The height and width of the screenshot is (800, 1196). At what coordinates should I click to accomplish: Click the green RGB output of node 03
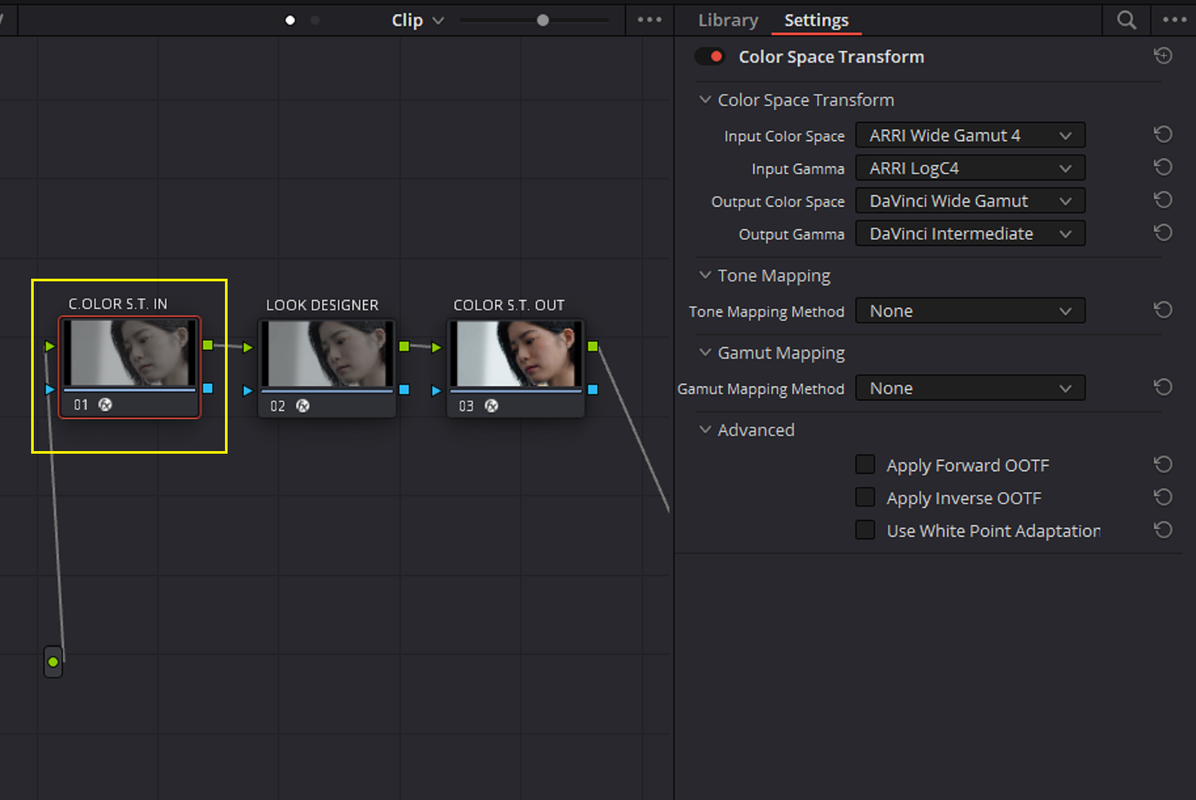593,346
